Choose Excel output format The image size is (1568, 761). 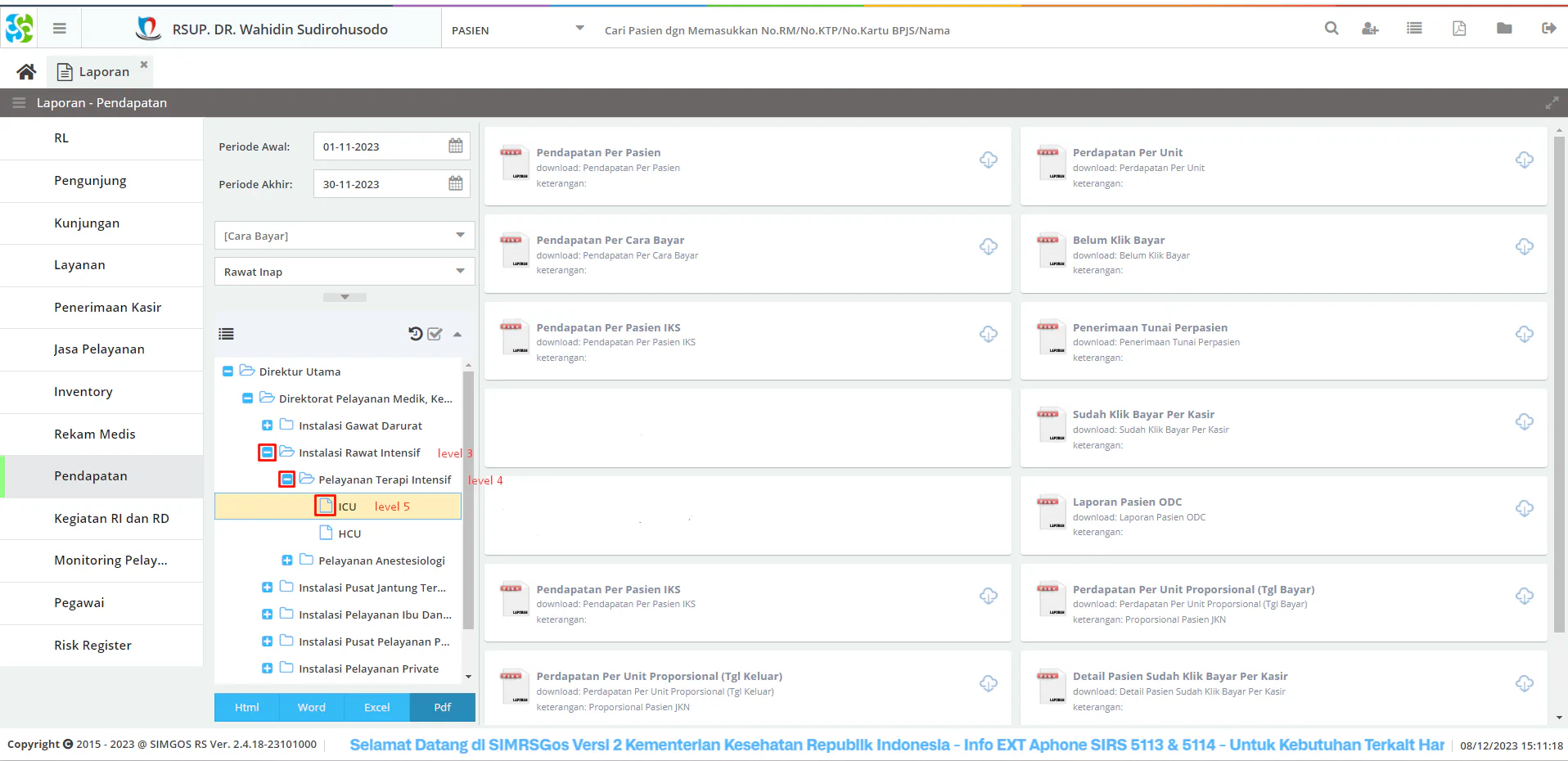[377, 708]
